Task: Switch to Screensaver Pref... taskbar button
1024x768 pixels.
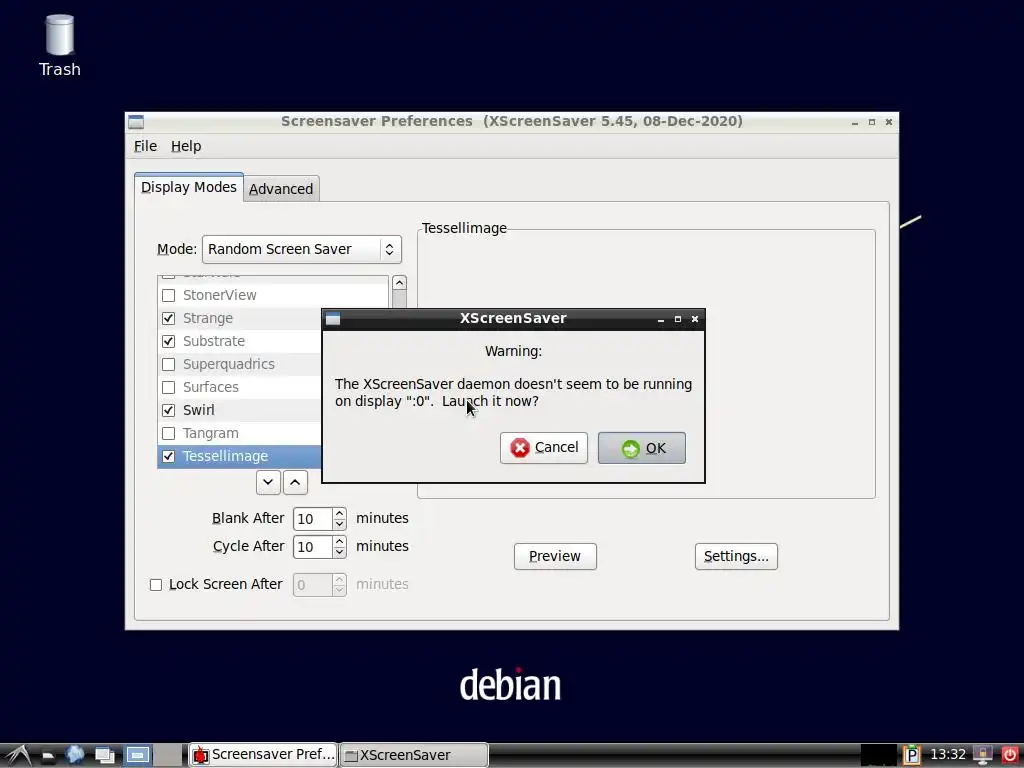Action: tap(263, 755)
